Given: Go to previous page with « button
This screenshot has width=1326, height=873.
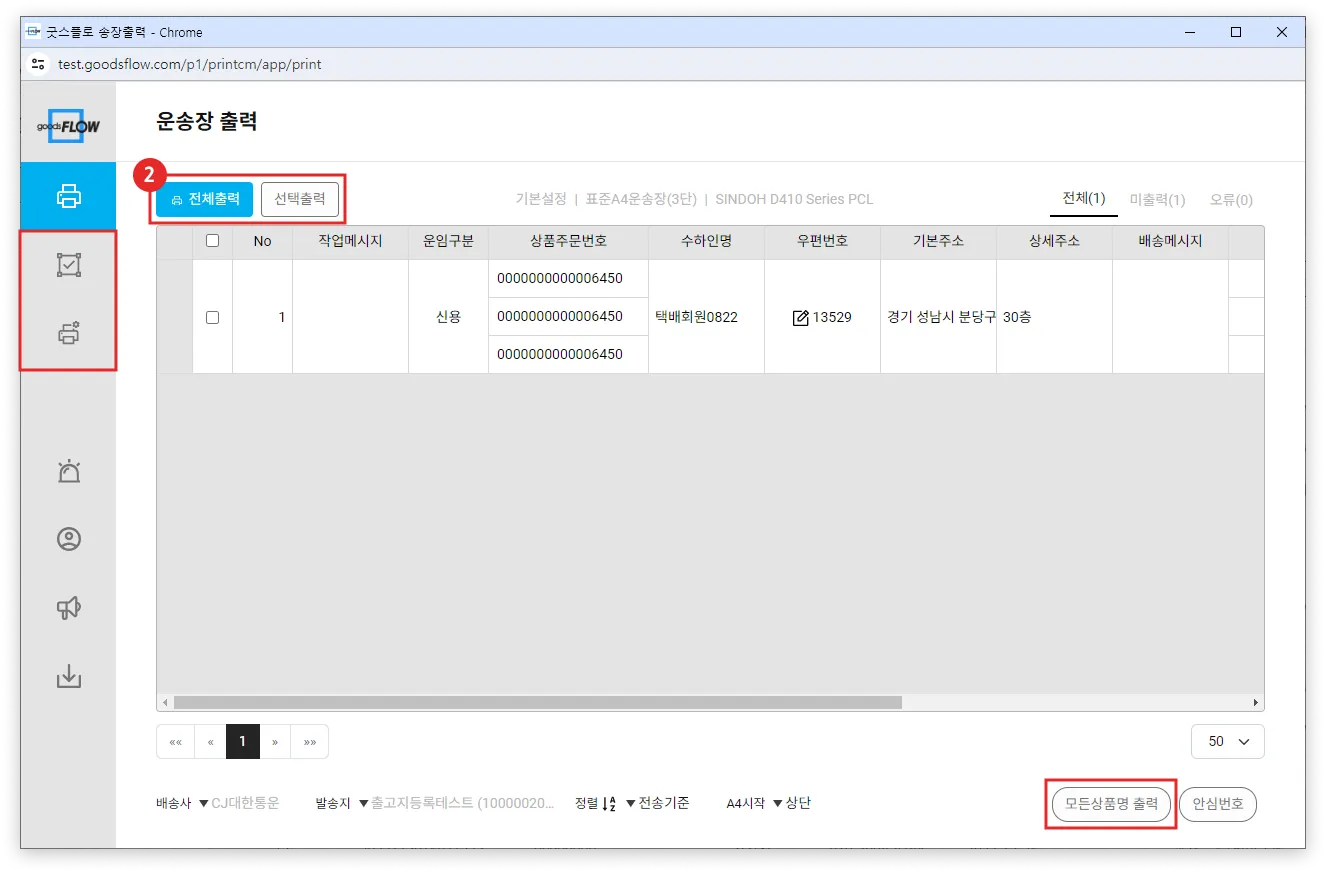Looking at the screenshot, I should tap(210, 742).
